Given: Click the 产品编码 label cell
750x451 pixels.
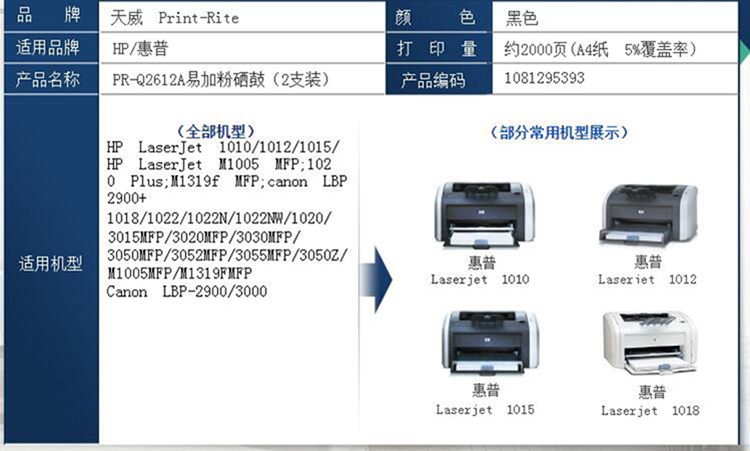Looking at the screenshot, I should click(439, 79).
